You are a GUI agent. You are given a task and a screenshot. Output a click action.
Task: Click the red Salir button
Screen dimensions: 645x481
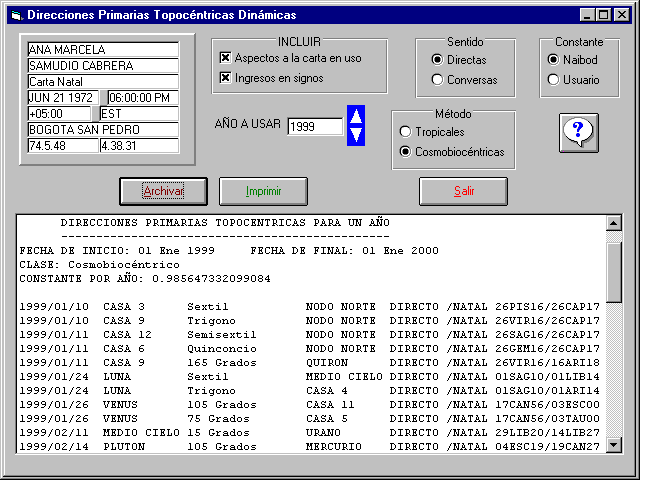(463, 191)
